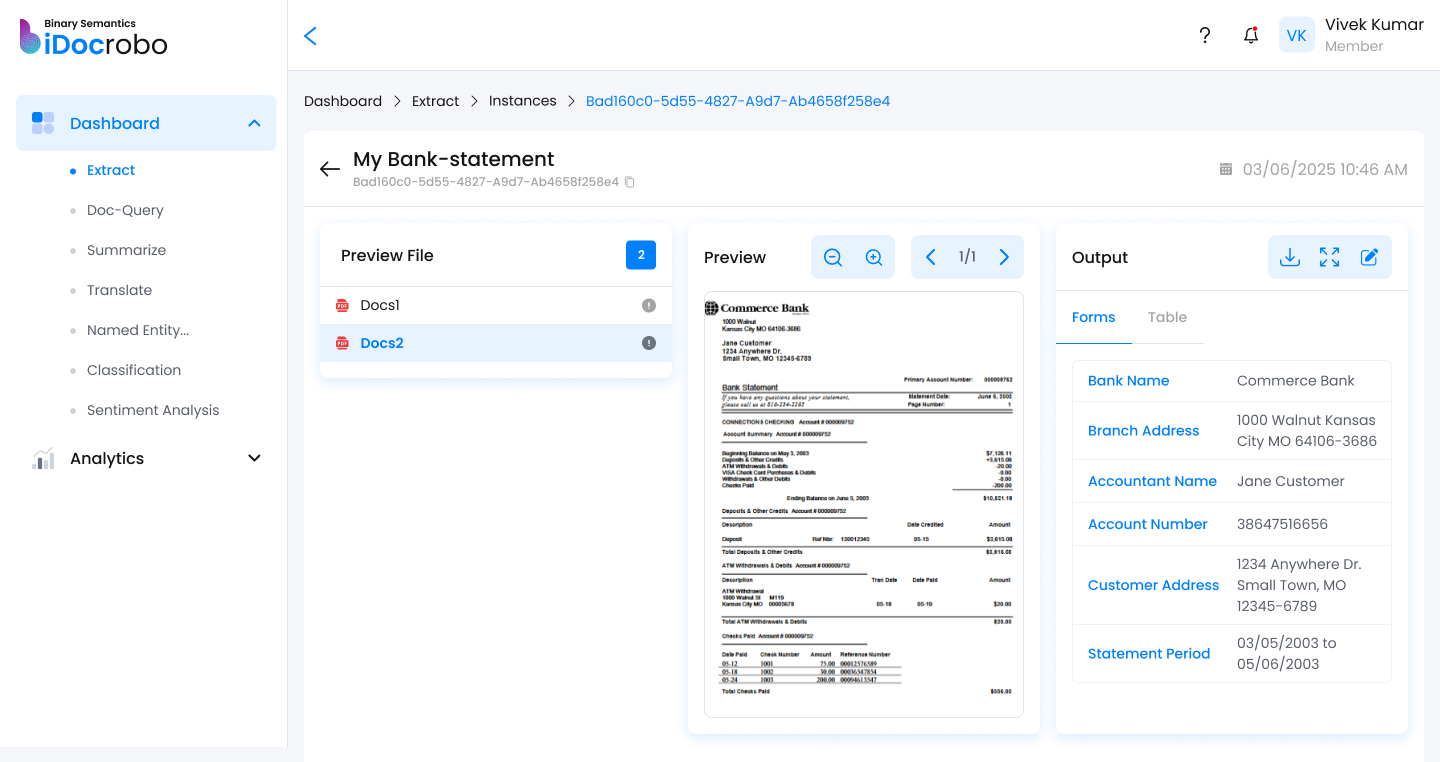
Task: Open notifications bell
Action: (x=1250, y=35)
